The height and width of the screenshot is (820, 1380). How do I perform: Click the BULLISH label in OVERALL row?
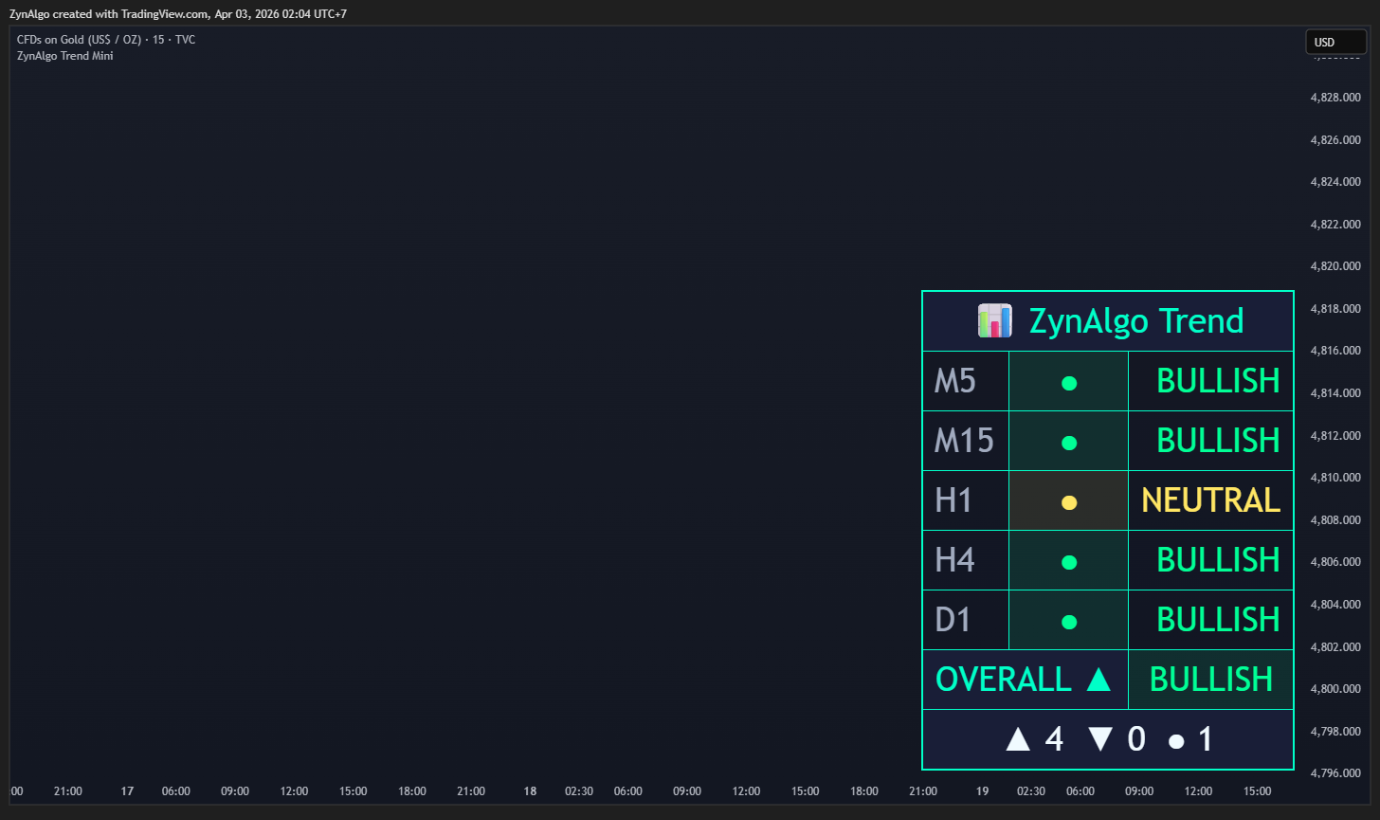click(1211, 680)
